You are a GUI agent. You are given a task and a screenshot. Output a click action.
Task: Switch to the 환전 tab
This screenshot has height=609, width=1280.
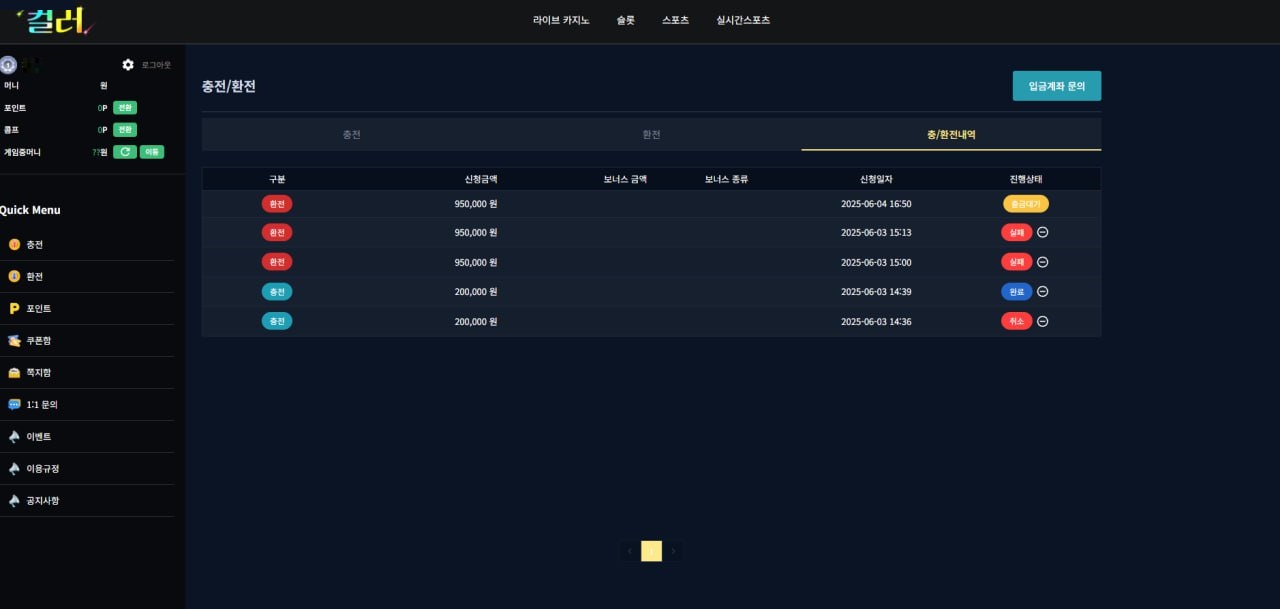652,134
